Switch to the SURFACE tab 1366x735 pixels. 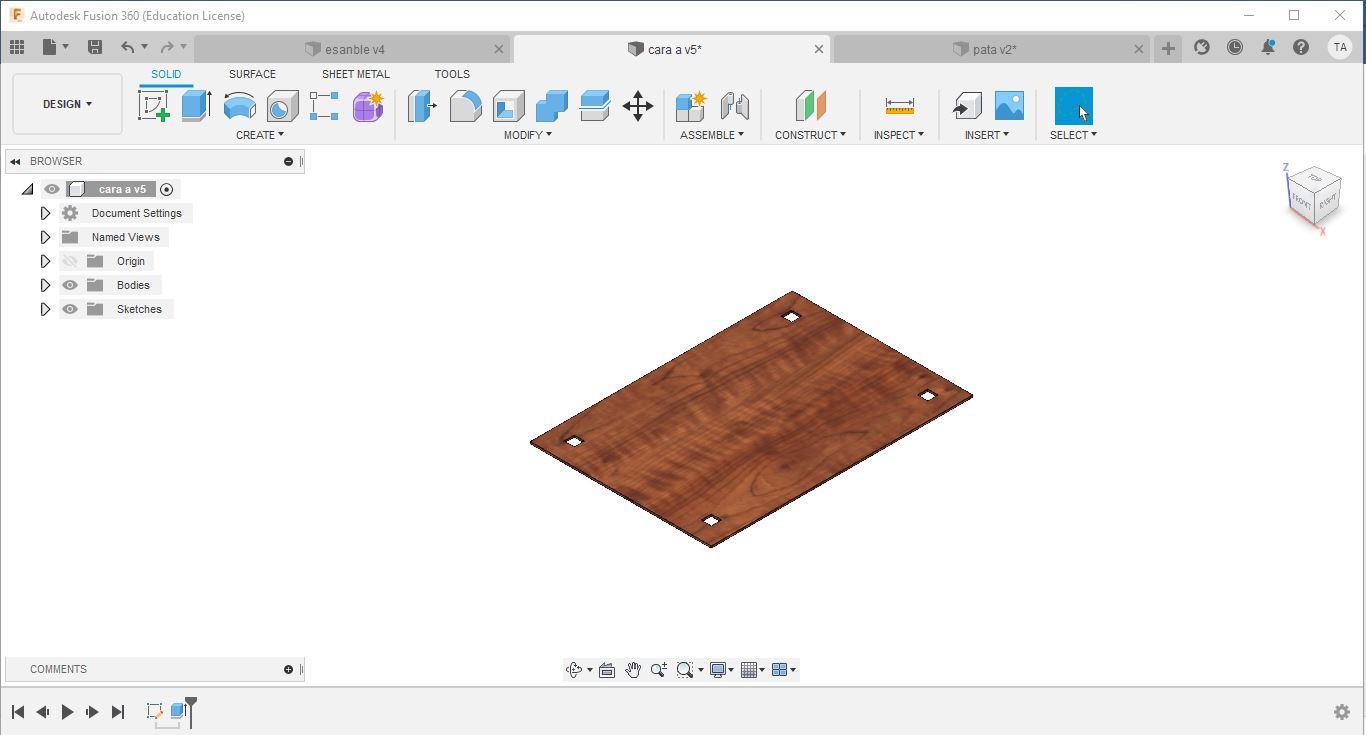pyautogui.click(x=252, y=74)
